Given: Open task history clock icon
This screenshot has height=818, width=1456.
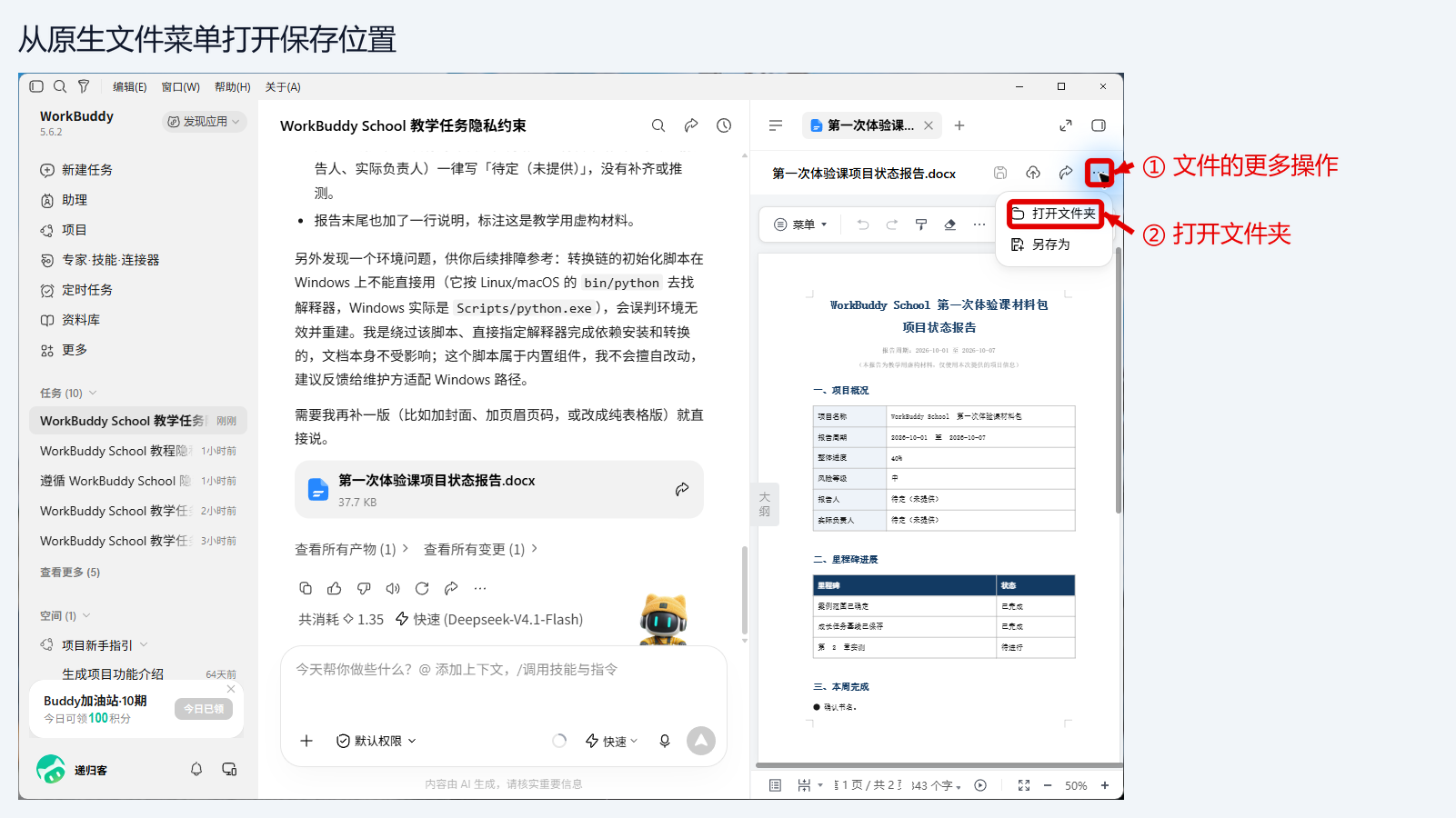Looking at the screenshot, I should (724, 125).
